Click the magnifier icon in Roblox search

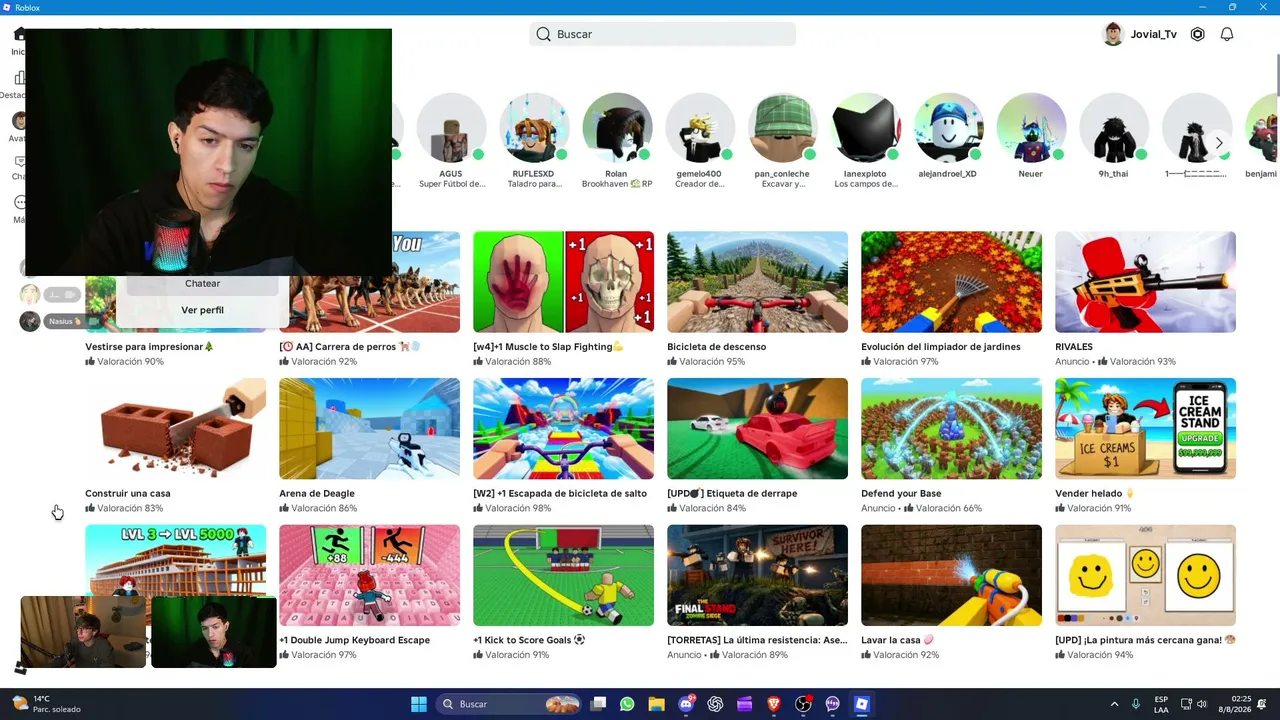click(x=543, y=34)
